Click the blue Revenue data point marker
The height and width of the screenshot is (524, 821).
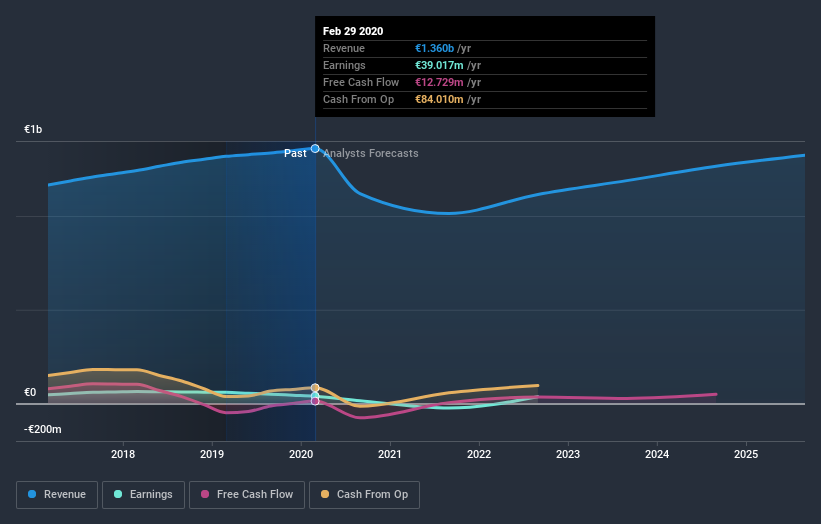tap(315, 149)
